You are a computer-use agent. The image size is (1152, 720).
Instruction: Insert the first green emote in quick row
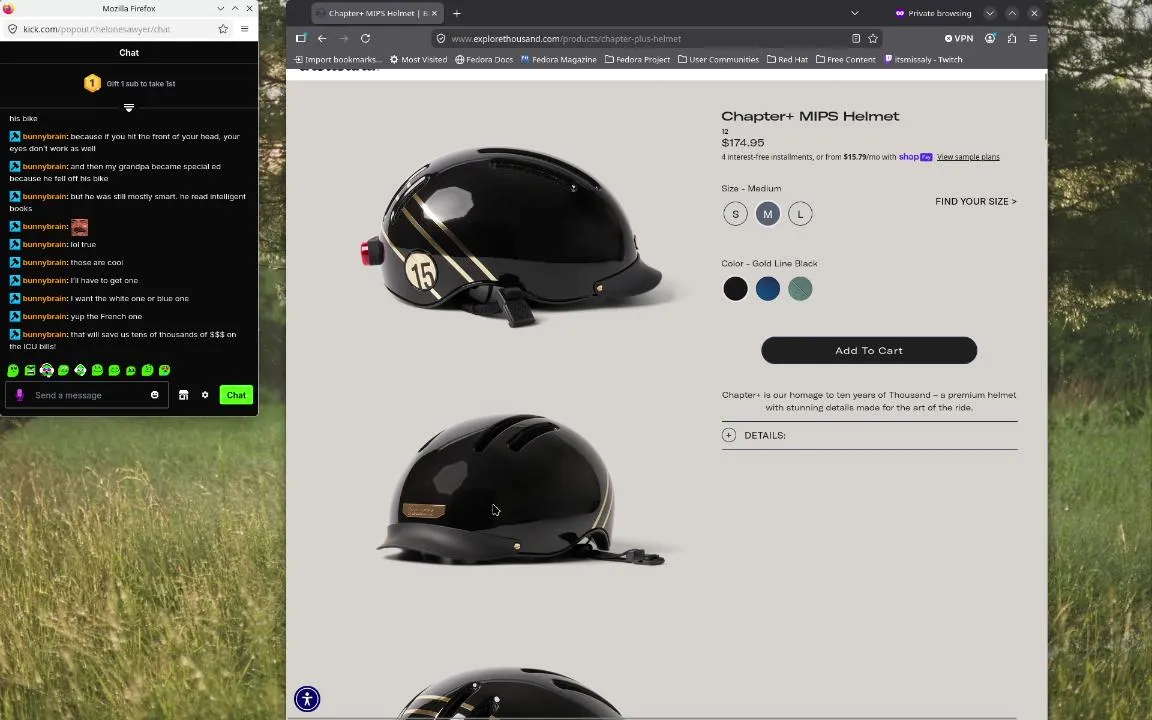coord(13,370)
